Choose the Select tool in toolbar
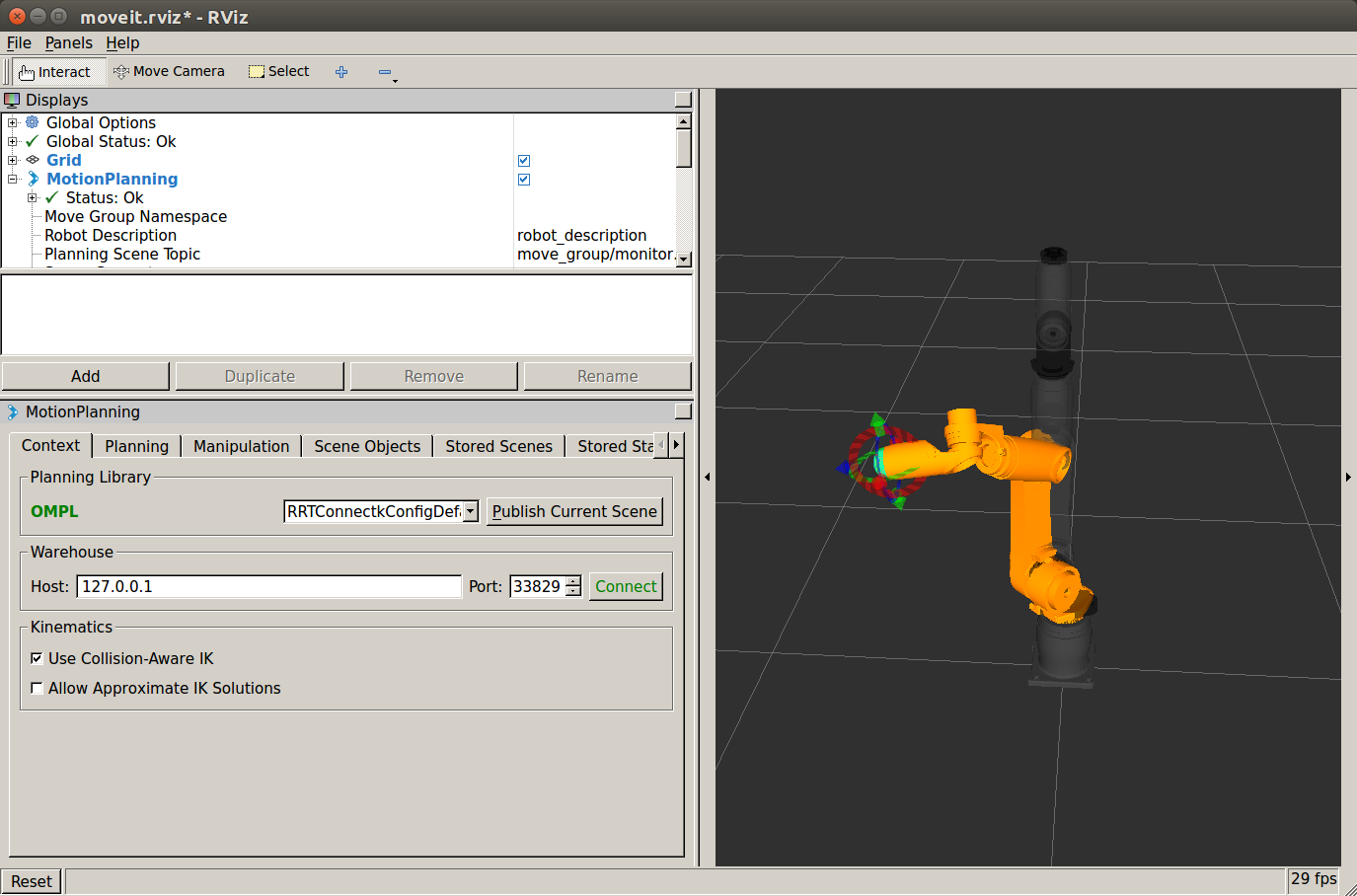 click(278, 72)
